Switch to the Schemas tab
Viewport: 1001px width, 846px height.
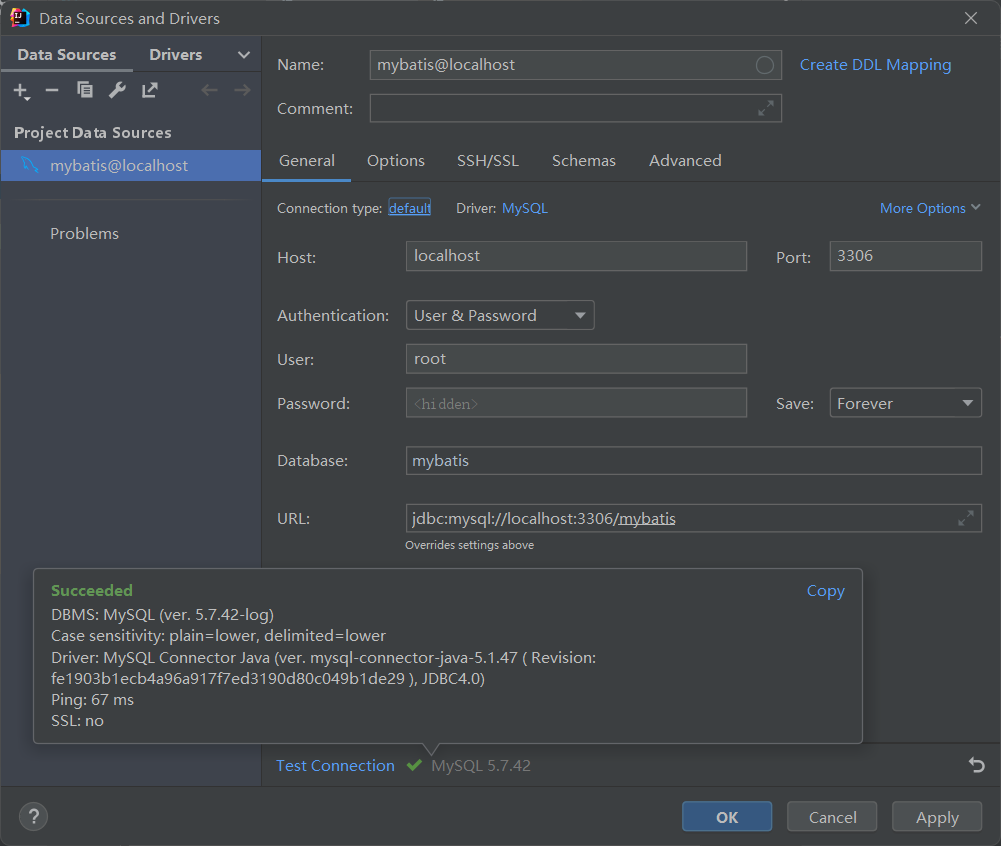[583, 161]
